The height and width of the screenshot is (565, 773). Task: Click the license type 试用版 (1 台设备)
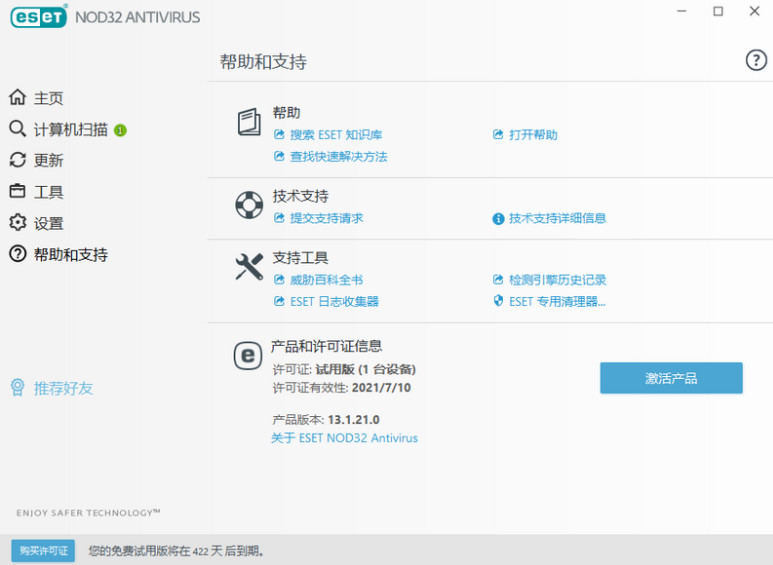(x=365, y=369)
